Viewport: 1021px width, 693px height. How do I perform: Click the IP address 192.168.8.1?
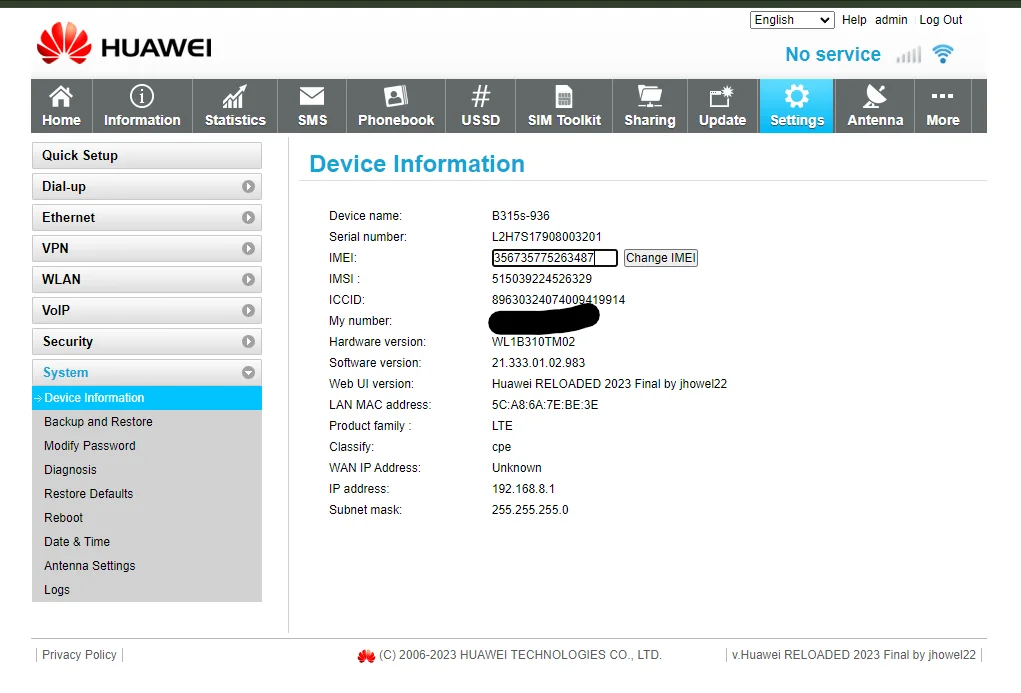[x=523, y=489]
